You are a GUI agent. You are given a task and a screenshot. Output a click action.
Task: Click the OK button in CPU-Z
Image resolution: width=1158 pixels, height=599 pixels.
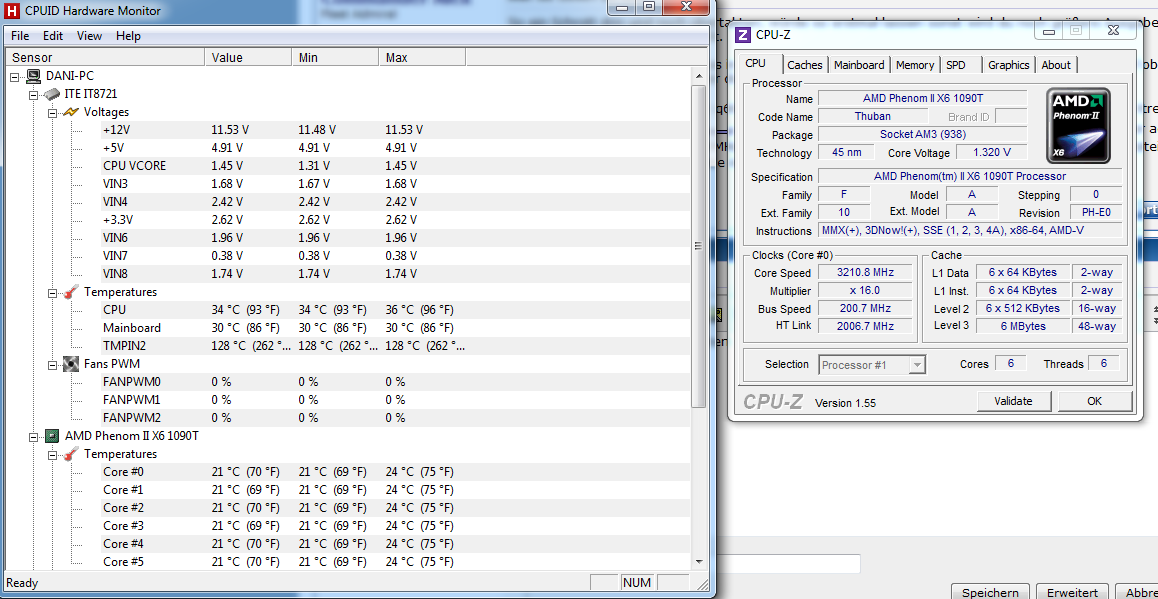[x=1094, y=401]
